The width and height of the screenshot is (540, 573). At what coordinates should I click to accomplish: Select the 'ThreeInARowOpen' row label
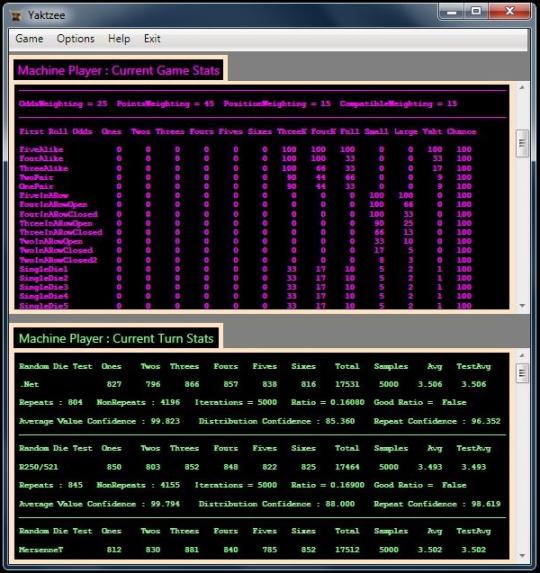click(56, 223)
